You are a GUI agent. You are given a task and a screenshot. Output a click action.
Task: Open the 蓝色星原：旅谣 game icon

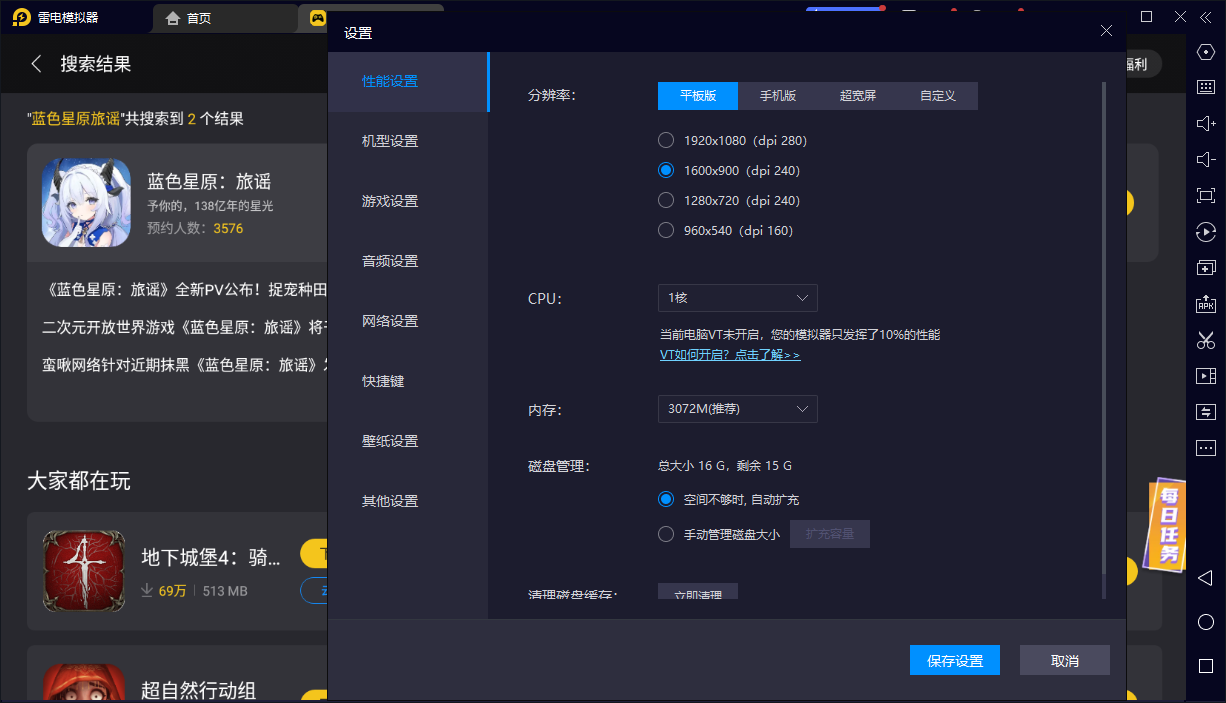tap(86, 203)
